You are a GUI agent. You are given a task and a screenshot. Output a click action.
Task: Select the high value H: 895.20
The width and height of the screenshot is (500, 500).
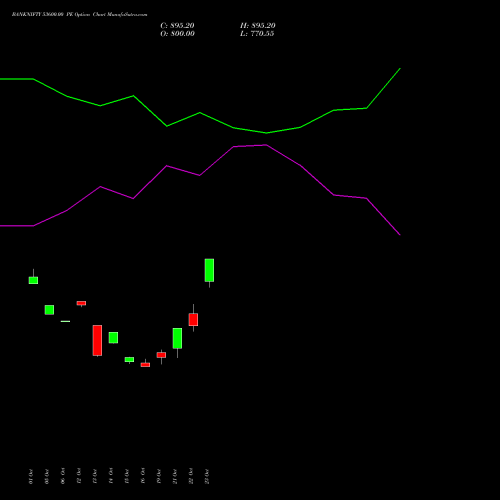point(258,26)
